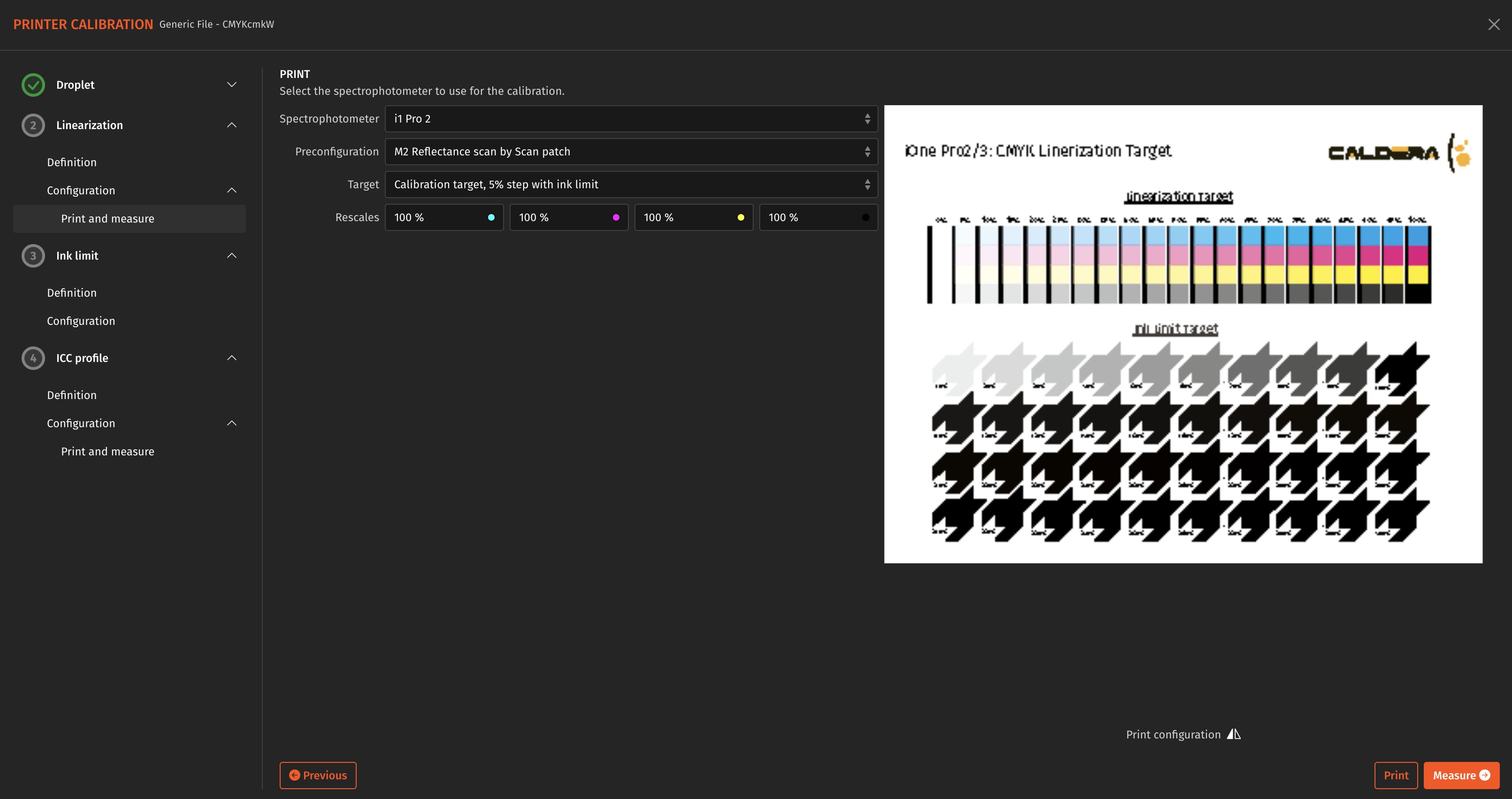Screen dimensions: 1512x799
Task: Click the step 3 circle icon for Ink limit
Action: tap(33, 255)
